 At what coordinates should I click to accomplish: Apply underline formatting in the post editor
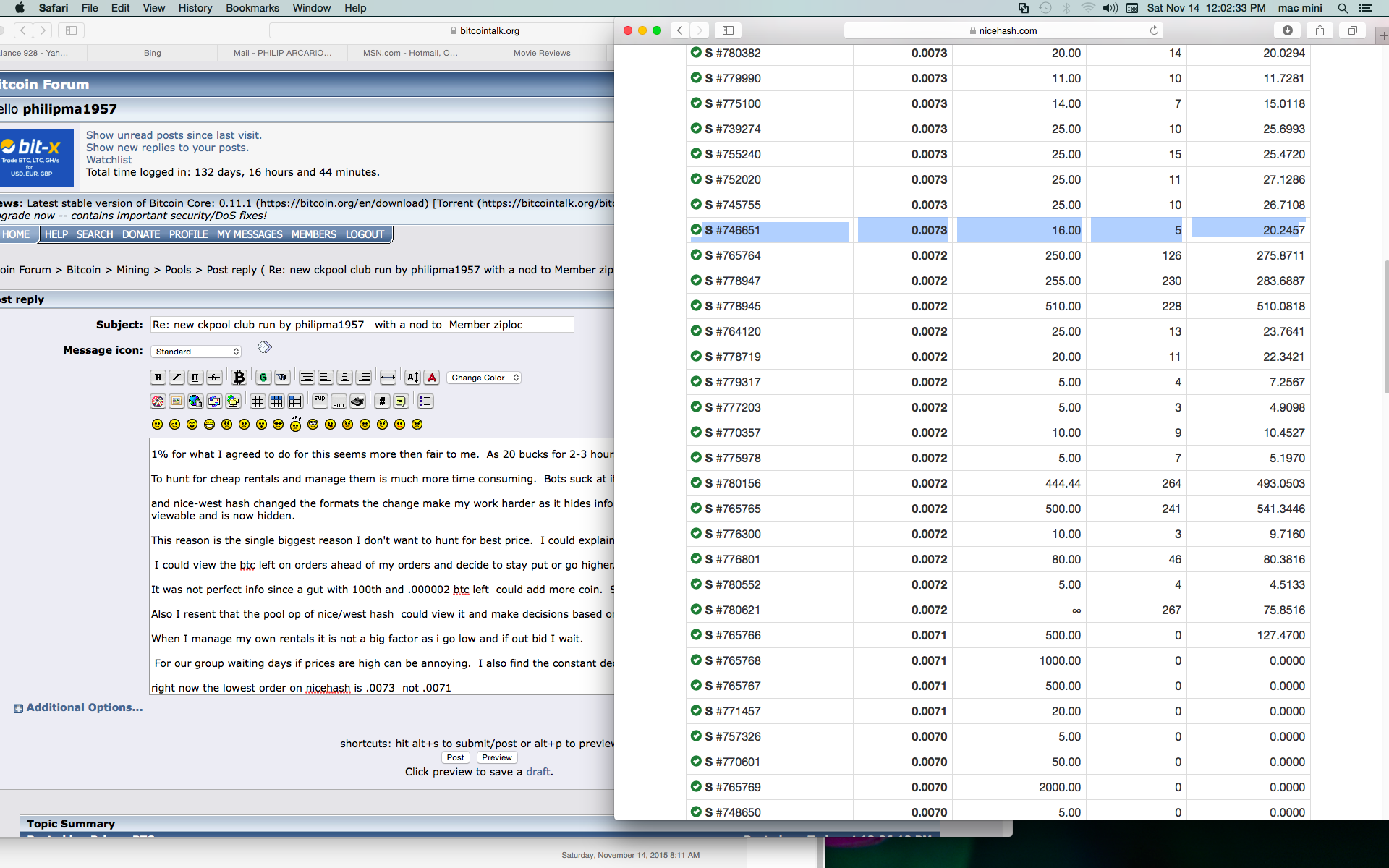point(195,378)
